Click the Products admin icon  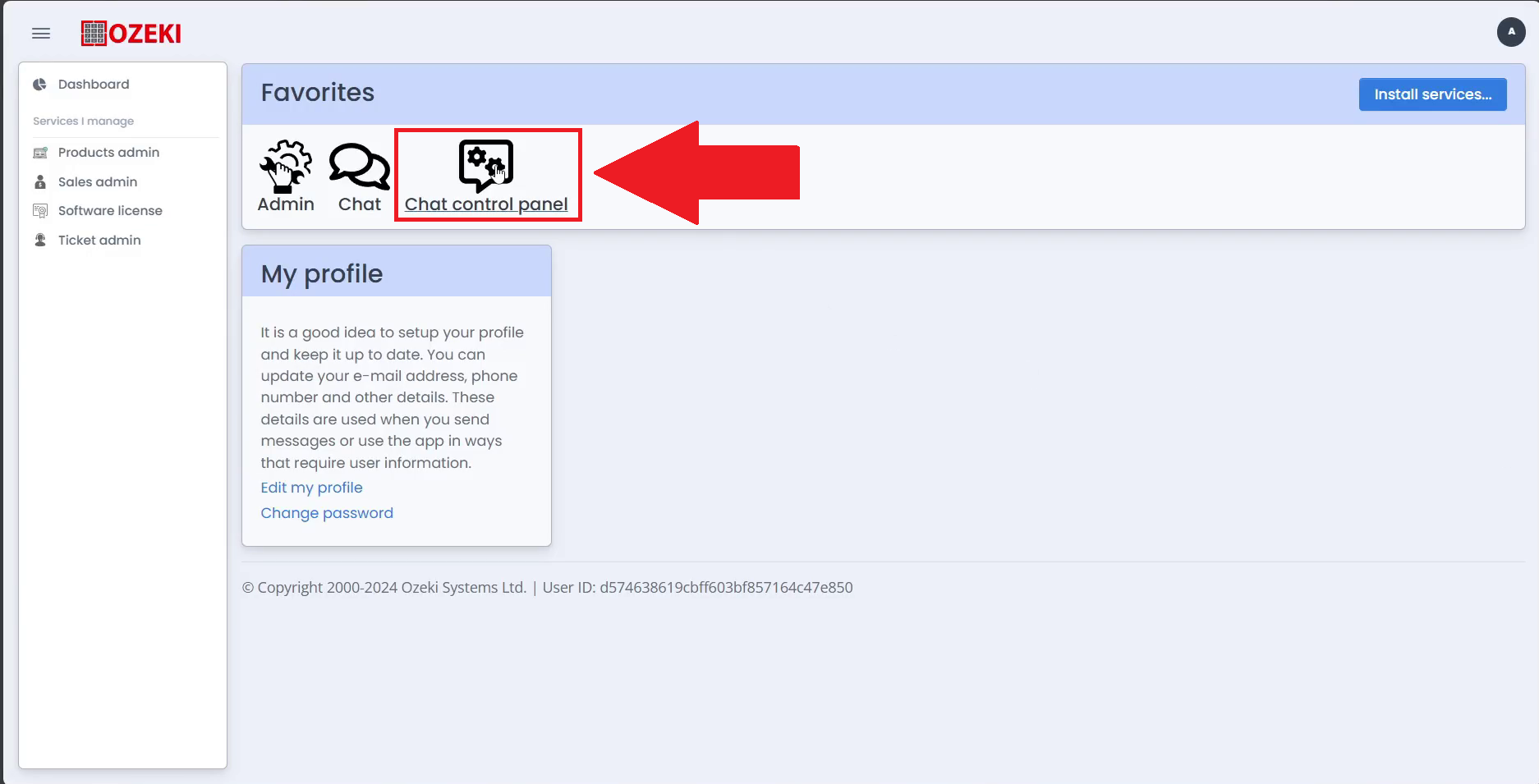click(x=39, y=153)
